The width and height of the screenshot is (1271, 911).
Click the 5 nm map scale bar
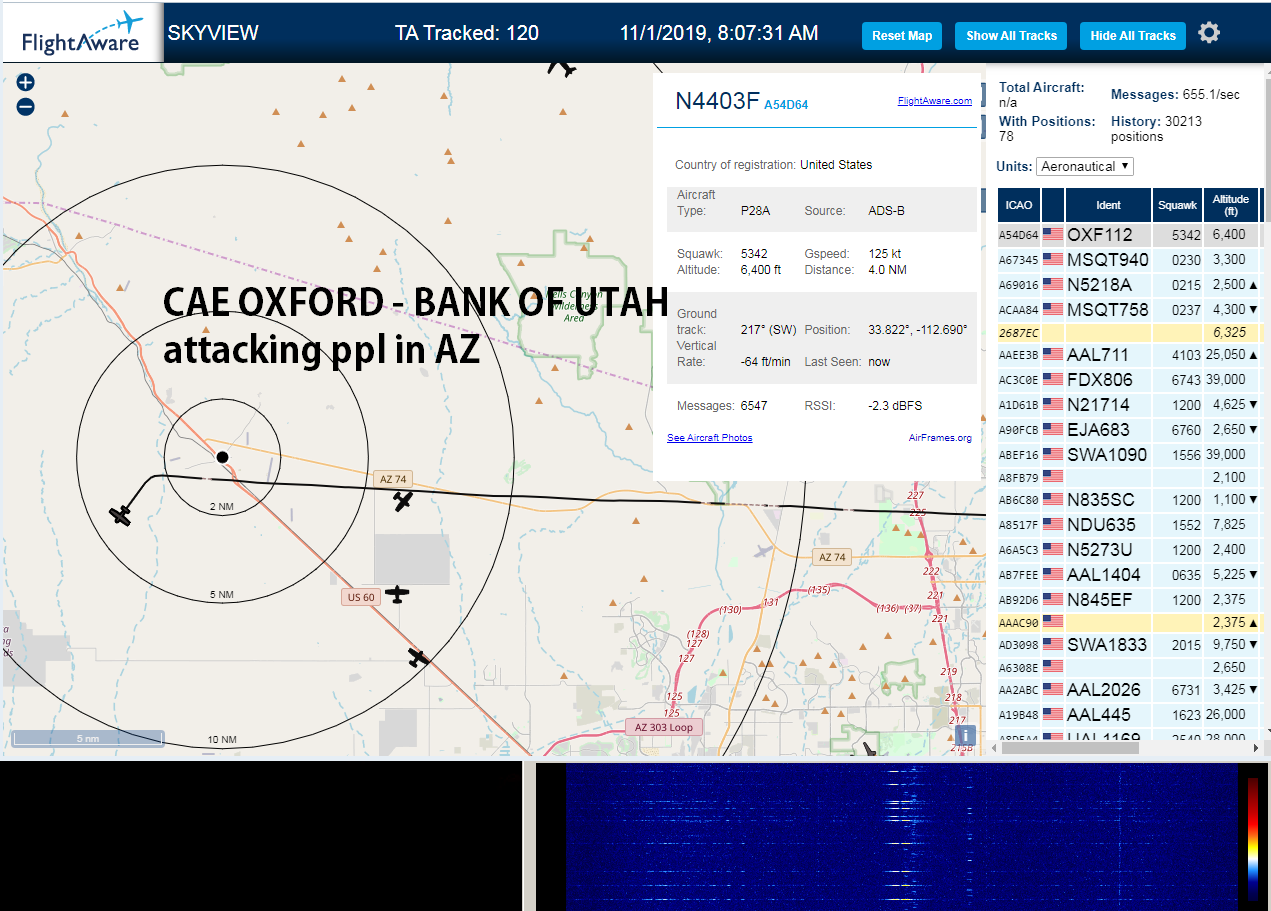(x=89, y=738)
